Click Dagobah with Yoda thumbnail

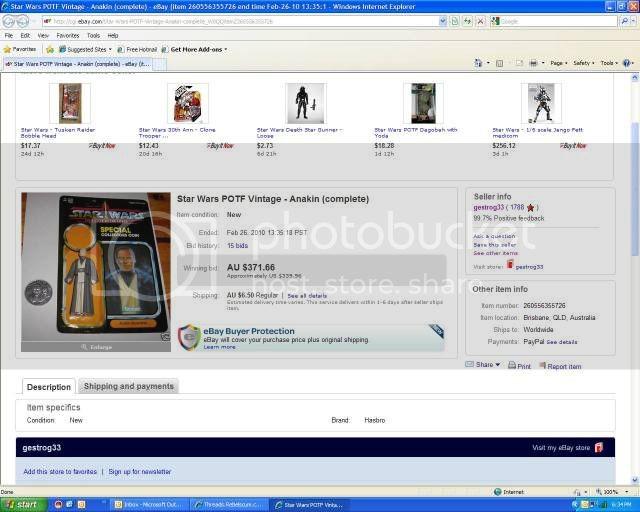tap(423, 103)
